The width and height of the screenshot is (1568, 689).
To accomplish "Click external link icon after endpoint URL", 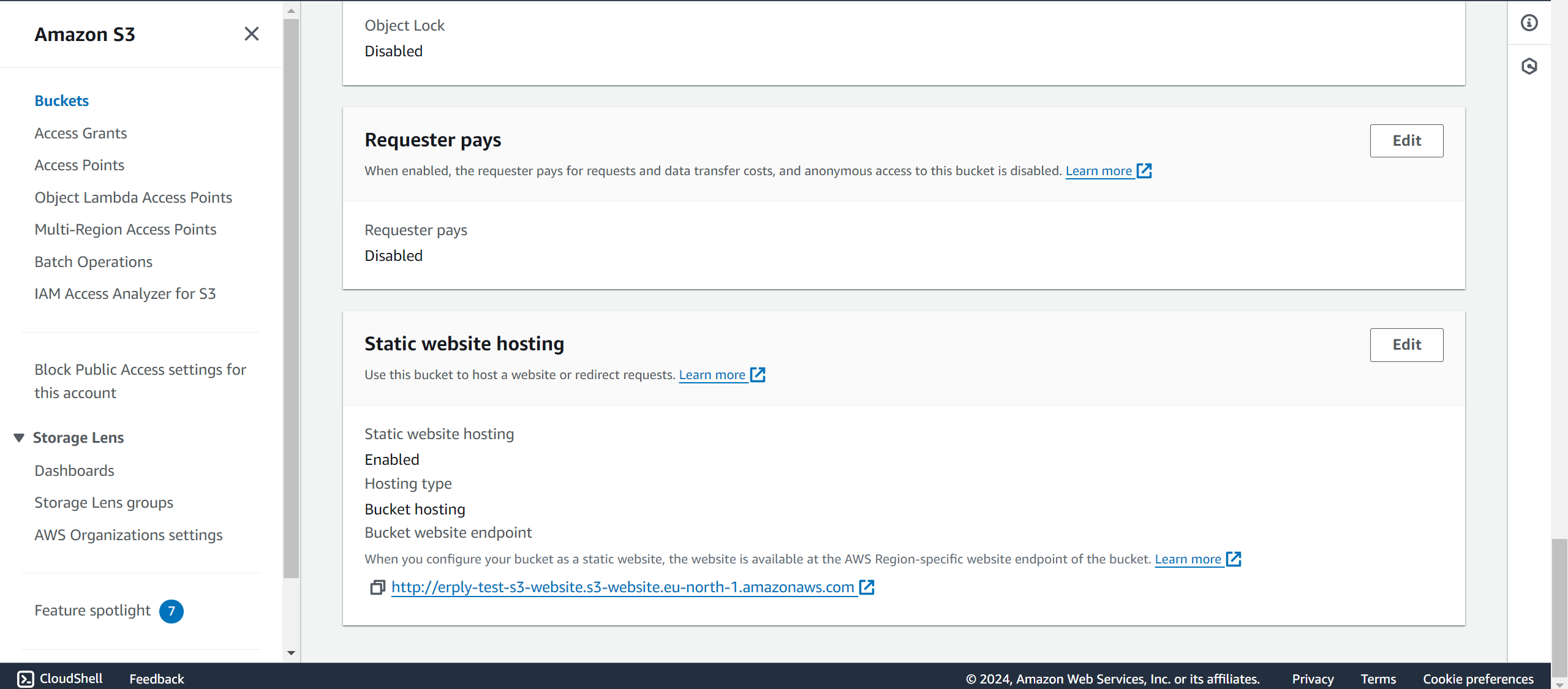I will pyautogui.click(x=867, y=587).
